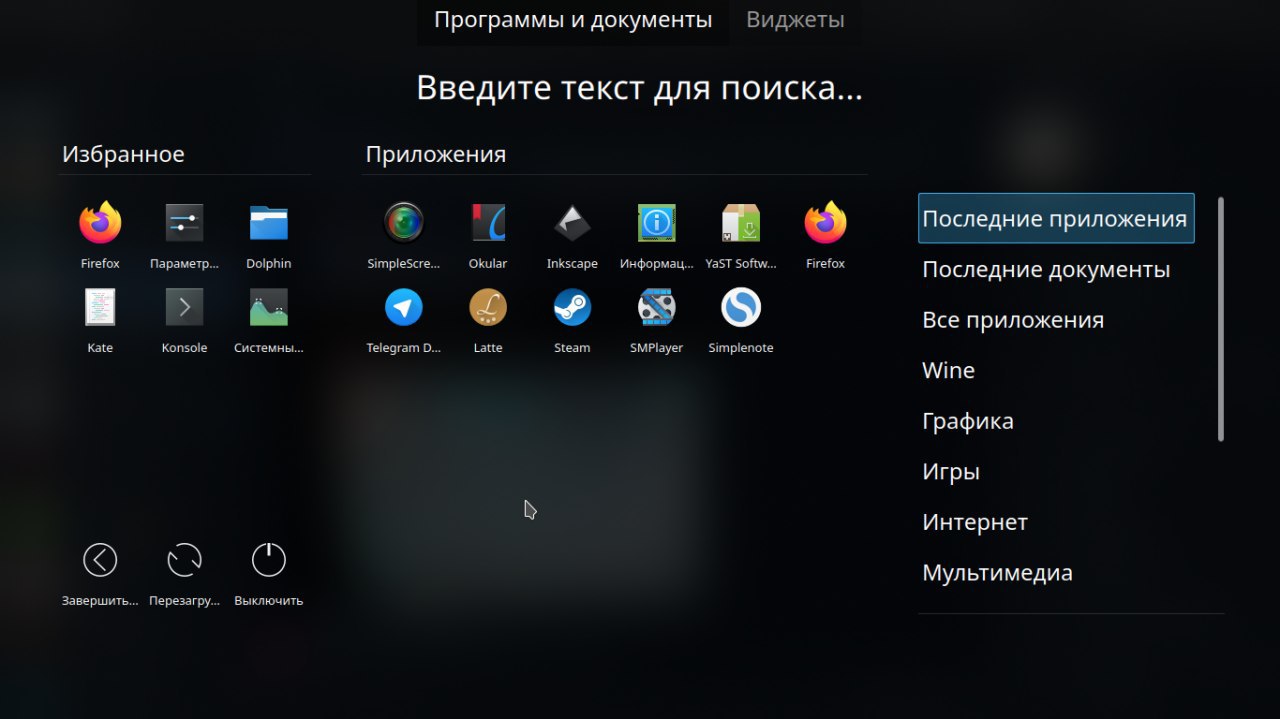Launch Steam
1280x719 pixels.
pyautogui.click(x=572, y=307)
